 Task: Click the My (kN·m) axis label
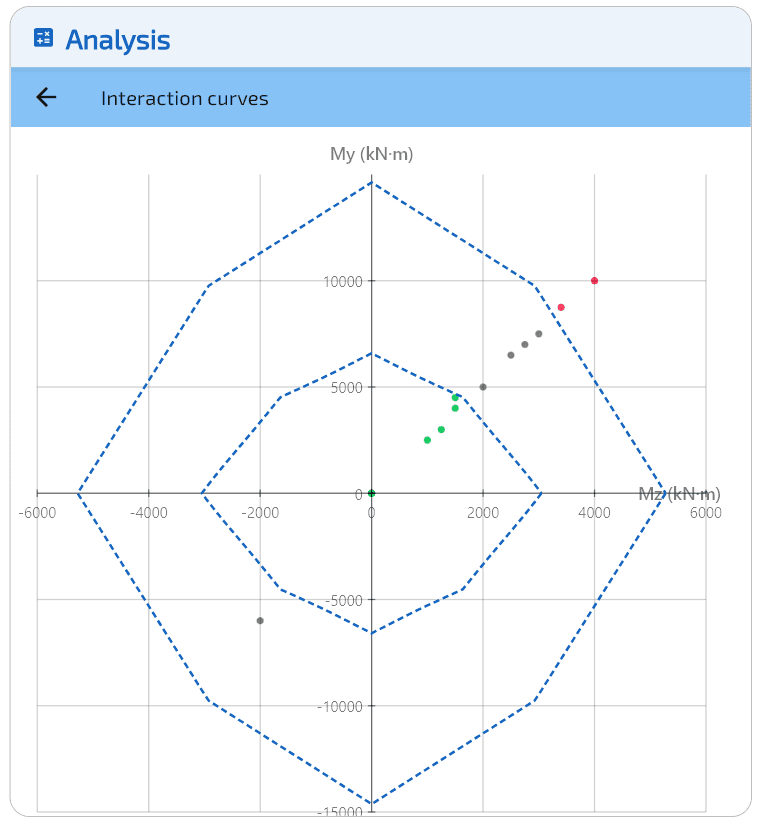click(x=371, y=154)
